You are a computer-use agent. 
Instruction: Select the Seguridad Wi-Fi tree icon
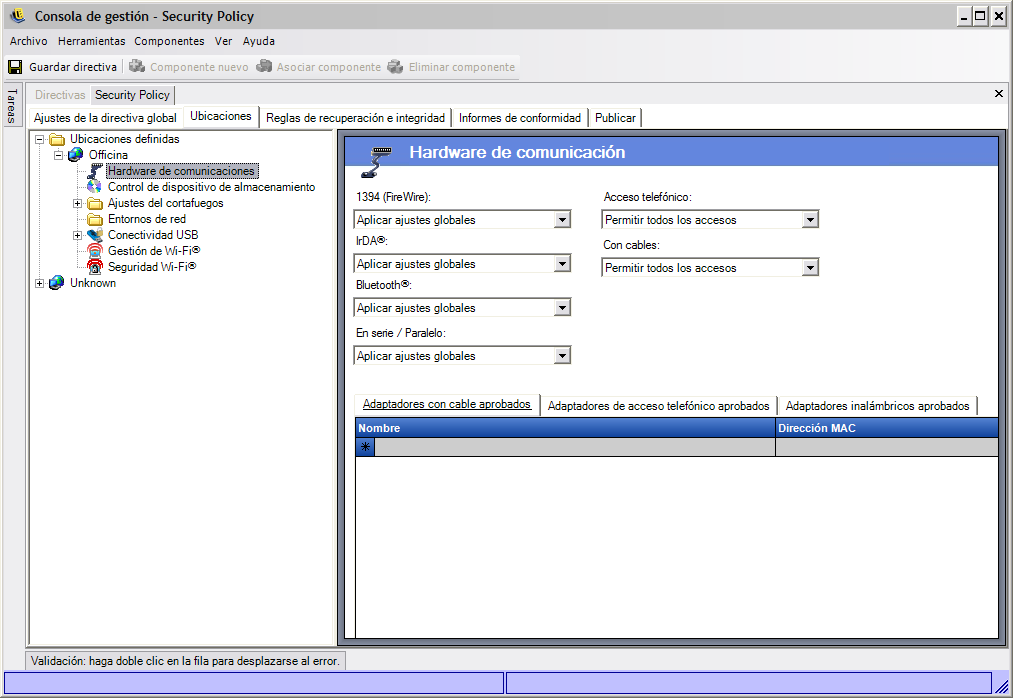95,267
